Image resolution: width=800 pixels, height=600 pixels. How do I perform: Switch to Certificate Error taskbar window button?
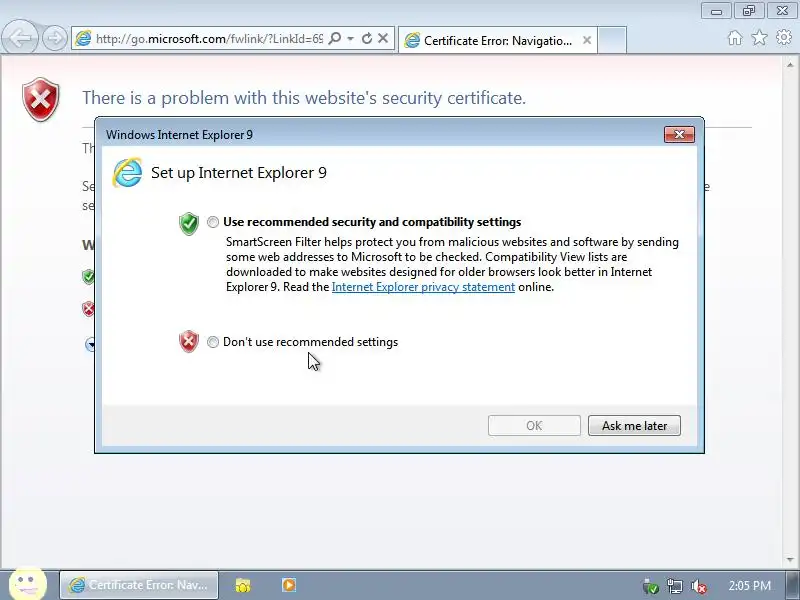pos(139,585)
